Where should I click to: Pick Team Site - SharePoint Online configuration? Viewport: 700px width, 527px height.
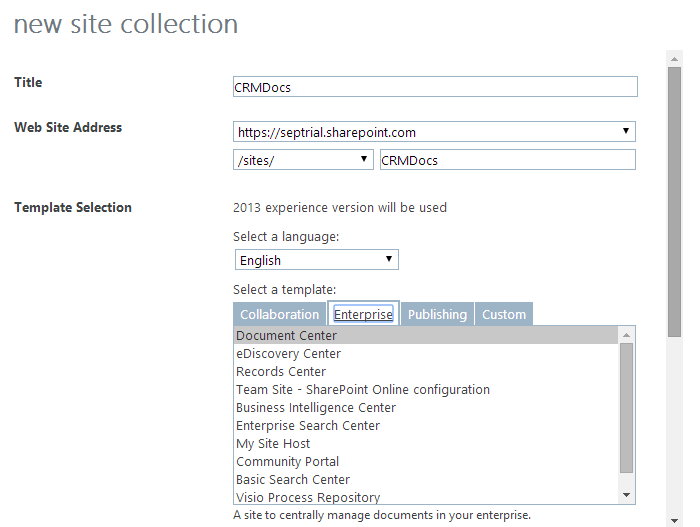pyautogui.click(x=363, y=390)
